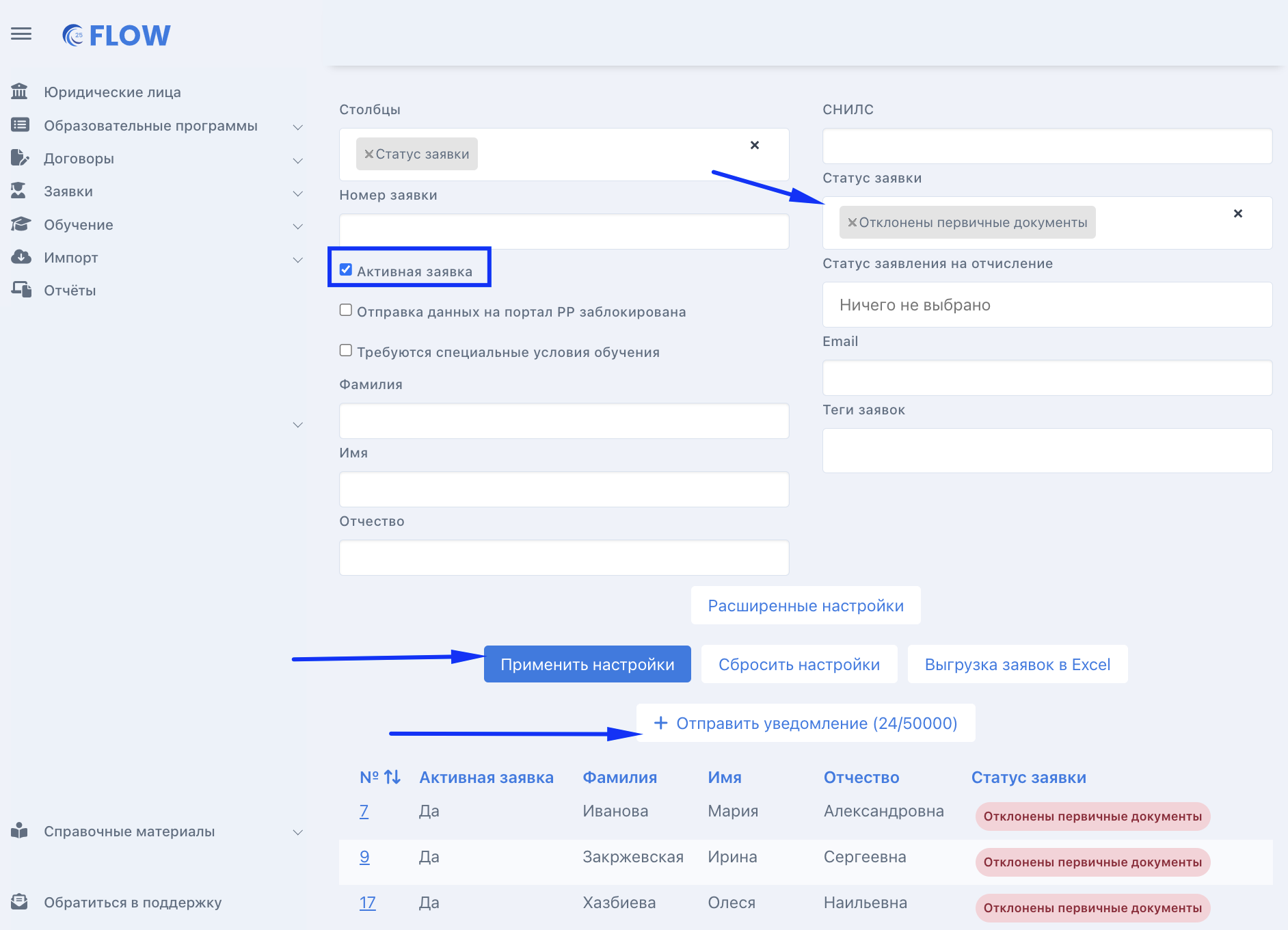The width and height of the screenshot is (1288, 930).
Task: Click Применить настройки button
Action: [587, 664]
